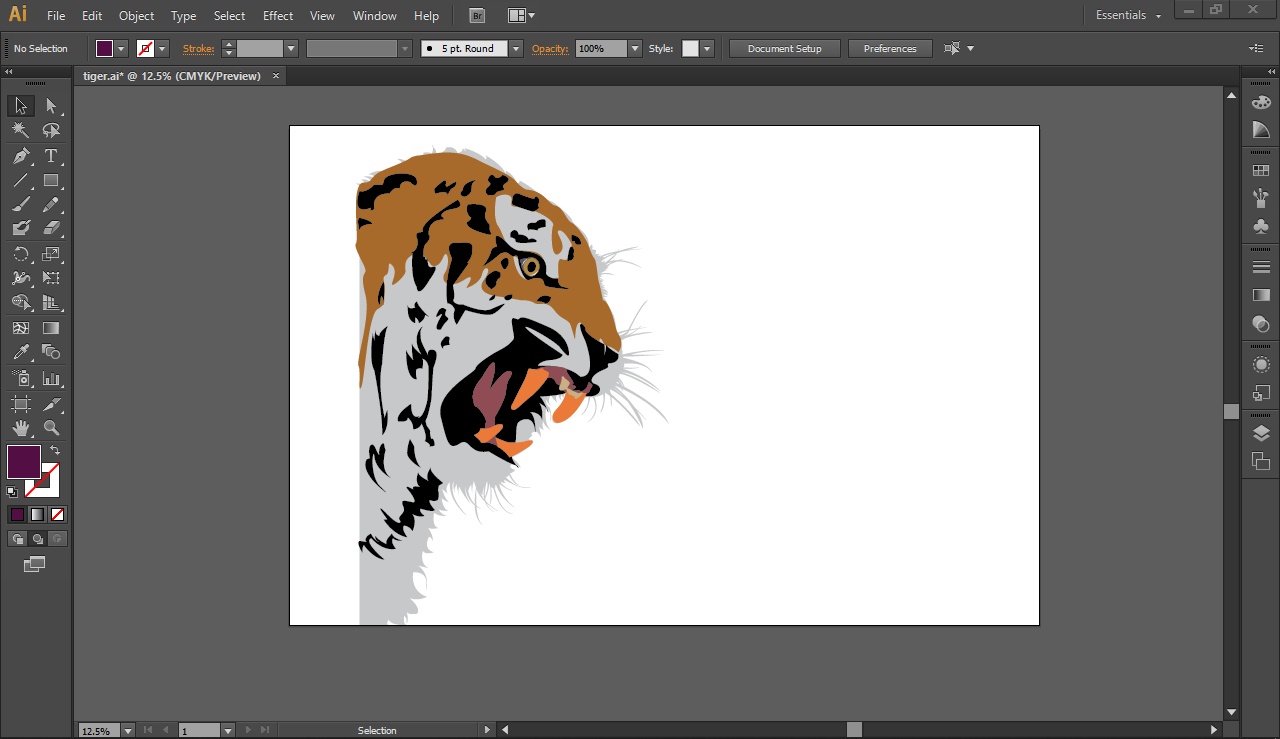Open the Brushes panel icon
Screen dimensions: 1280x739
[1261, 199]
